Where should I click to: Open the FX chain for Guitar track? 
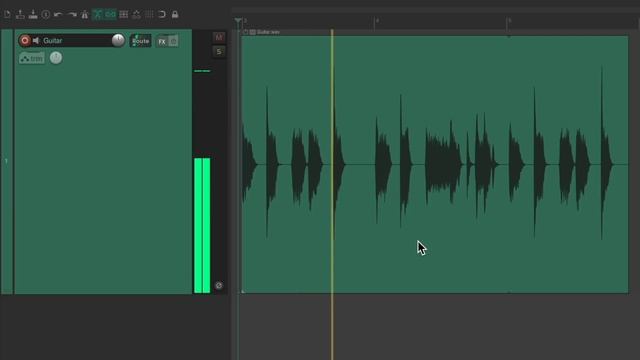(162, 41)
